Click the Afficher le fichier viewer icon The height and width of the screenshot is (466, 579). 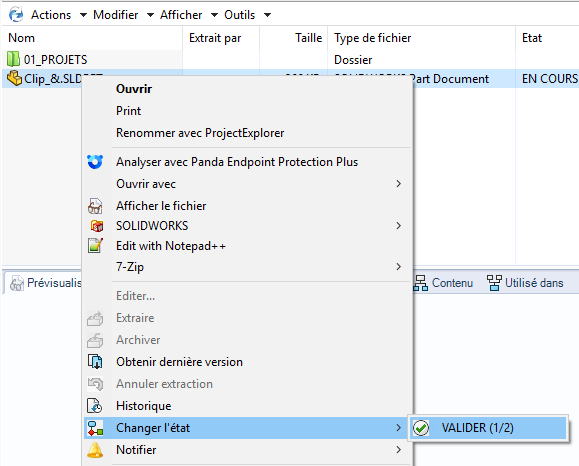(x=95, y=206)
